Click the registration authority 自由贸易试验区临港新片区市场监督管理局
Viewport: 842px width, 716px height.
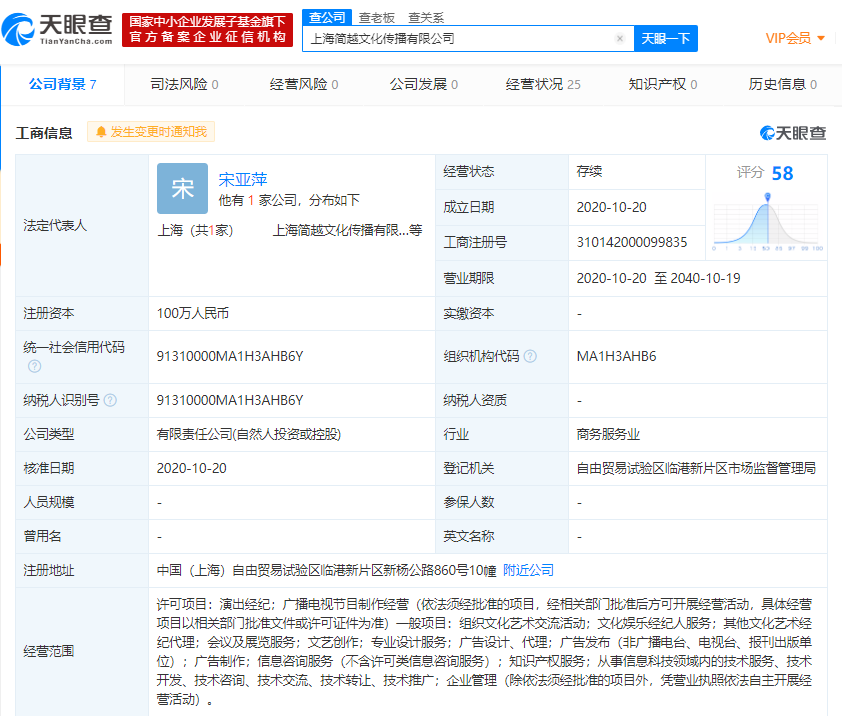coord(696,468)
